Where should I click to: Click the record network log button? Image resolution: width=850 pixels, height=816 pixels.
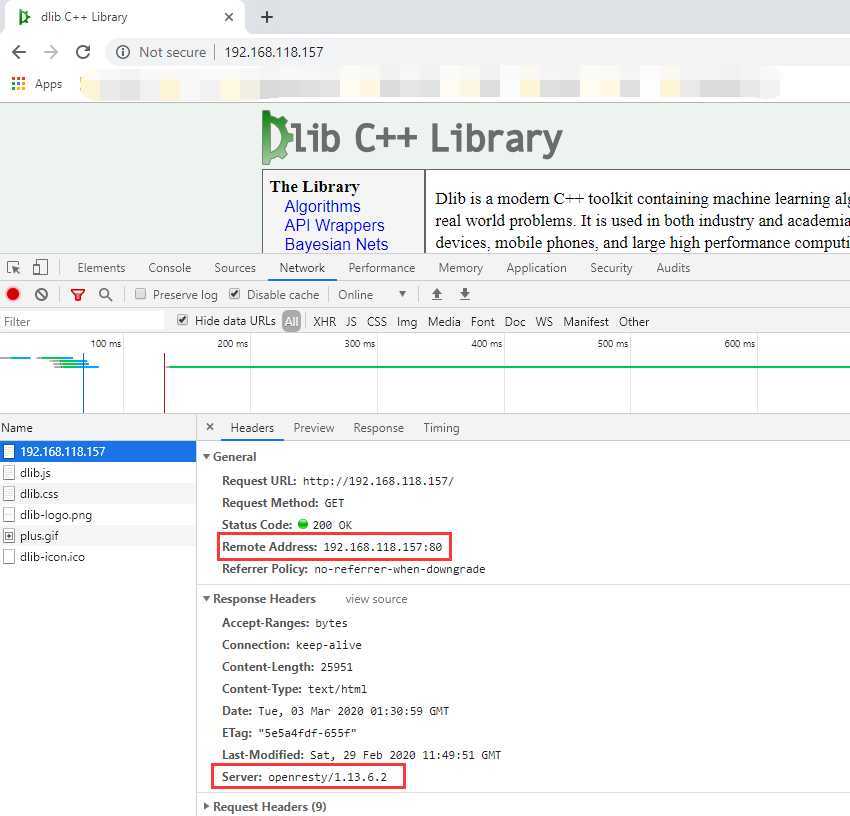click(13, 294)
